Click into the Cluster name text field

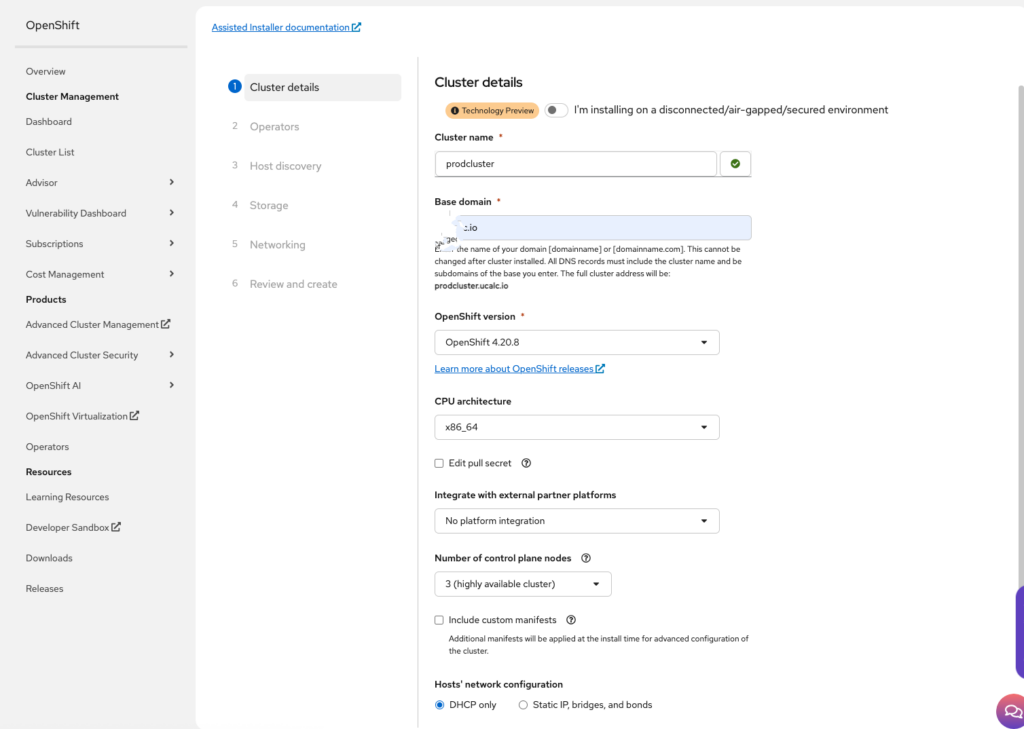tap(575, 164)
